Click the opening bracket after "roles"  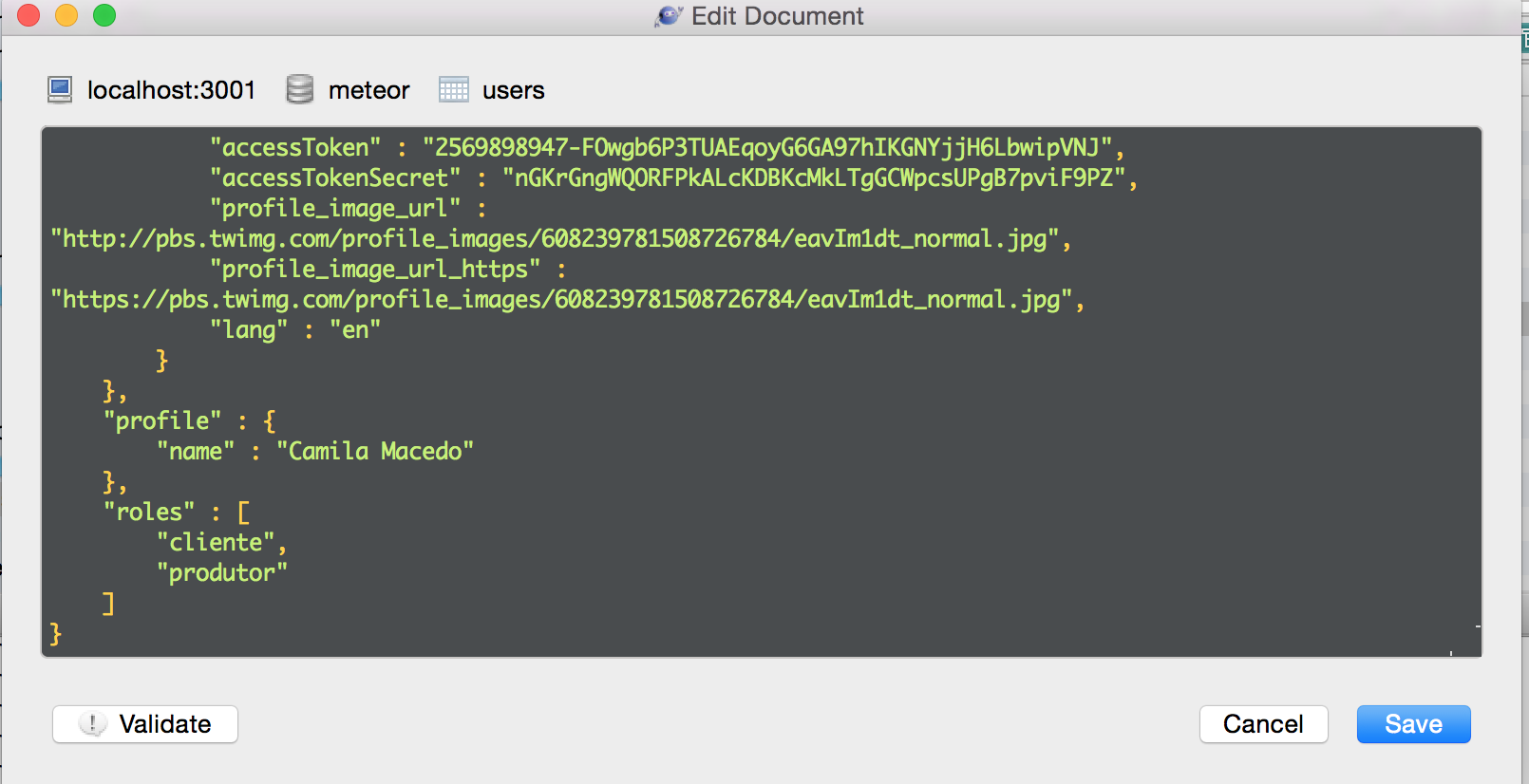tap(244, 513)
